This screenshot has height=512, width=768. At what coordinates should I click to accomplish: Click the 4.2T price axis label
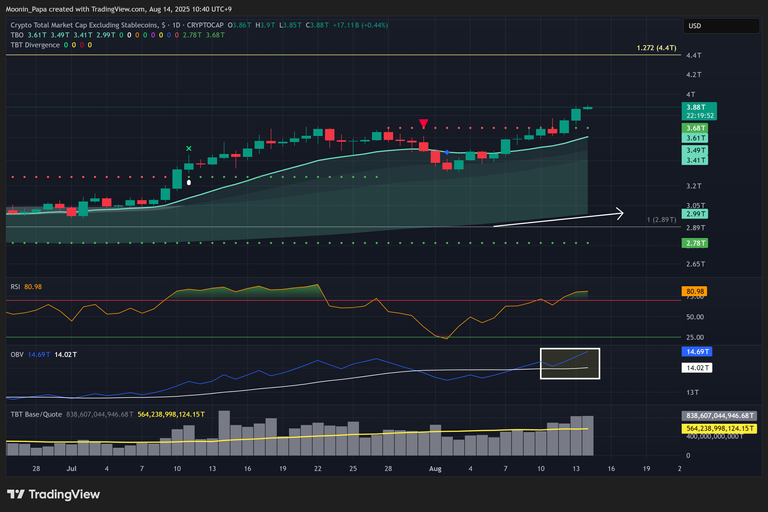point(694,75)
